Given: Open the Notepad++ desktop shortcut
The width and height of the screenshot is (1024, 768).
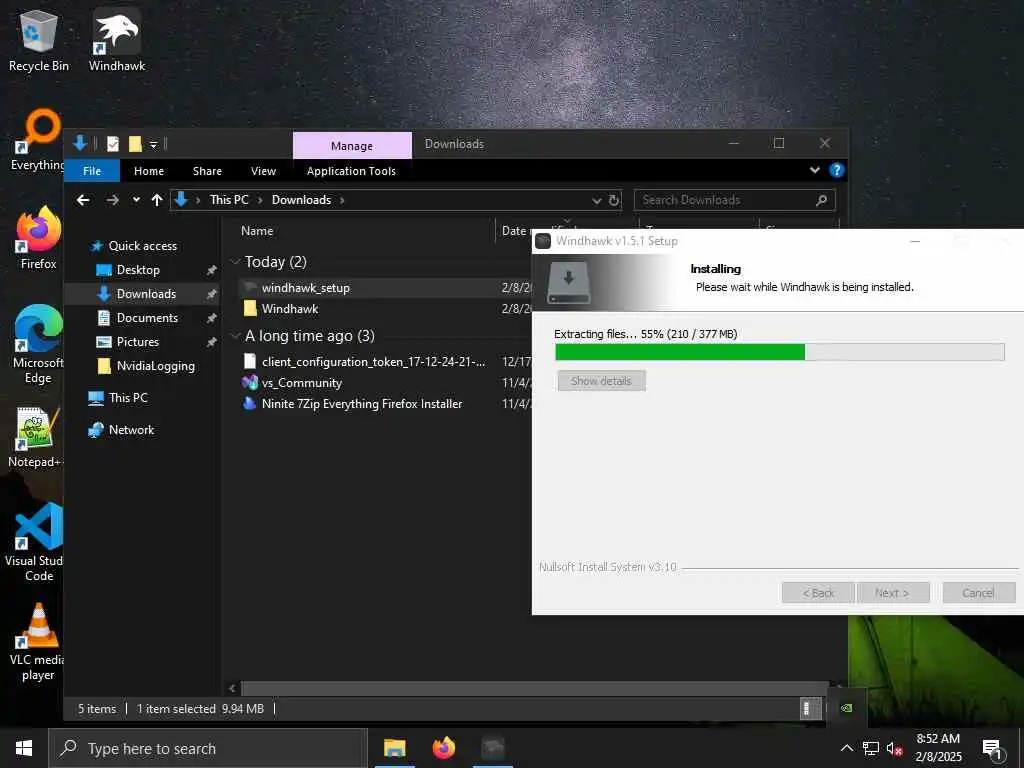Looking at the screenshot, I should coord(34,438).
